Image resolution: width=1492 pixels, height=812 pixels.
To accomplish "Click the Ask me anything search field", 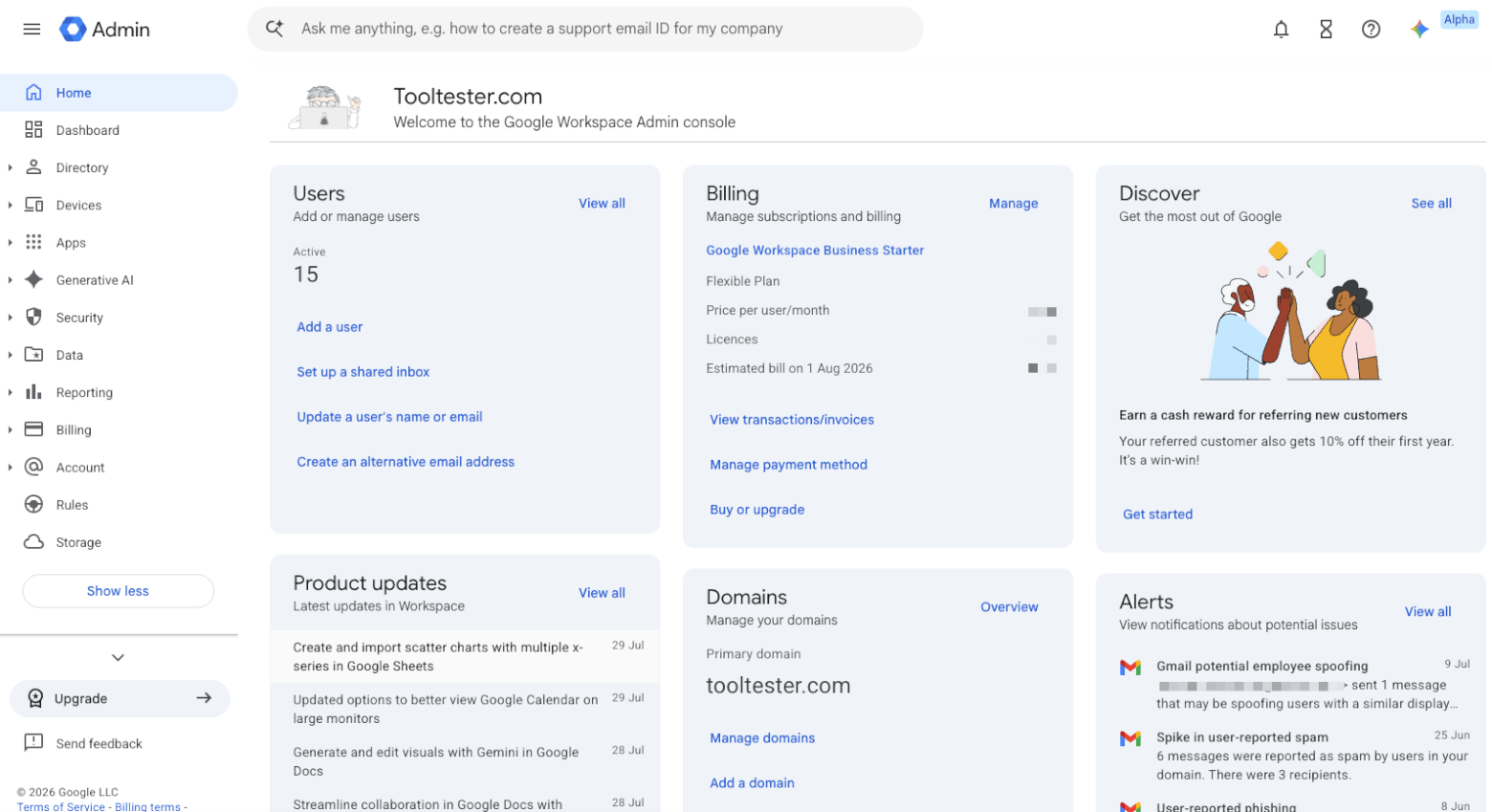I will [x=585, y=29].
